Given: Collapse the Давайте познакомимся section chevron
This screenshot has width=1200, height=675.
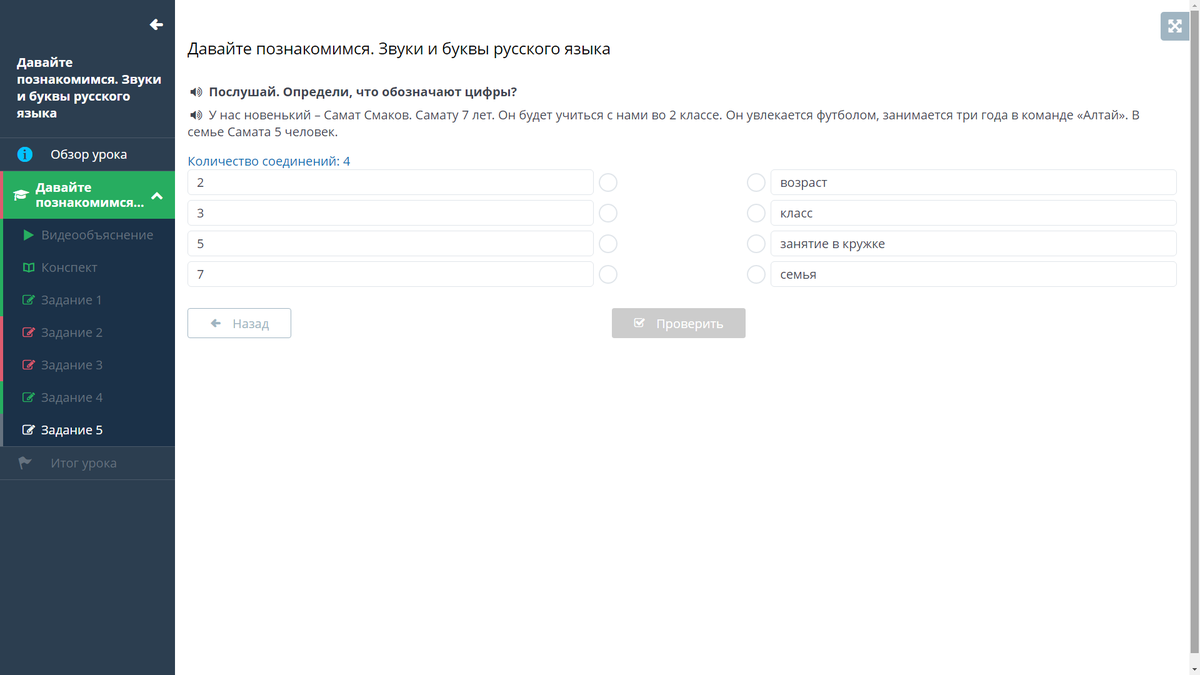Looking at the screenshot, I should (156, 194).
